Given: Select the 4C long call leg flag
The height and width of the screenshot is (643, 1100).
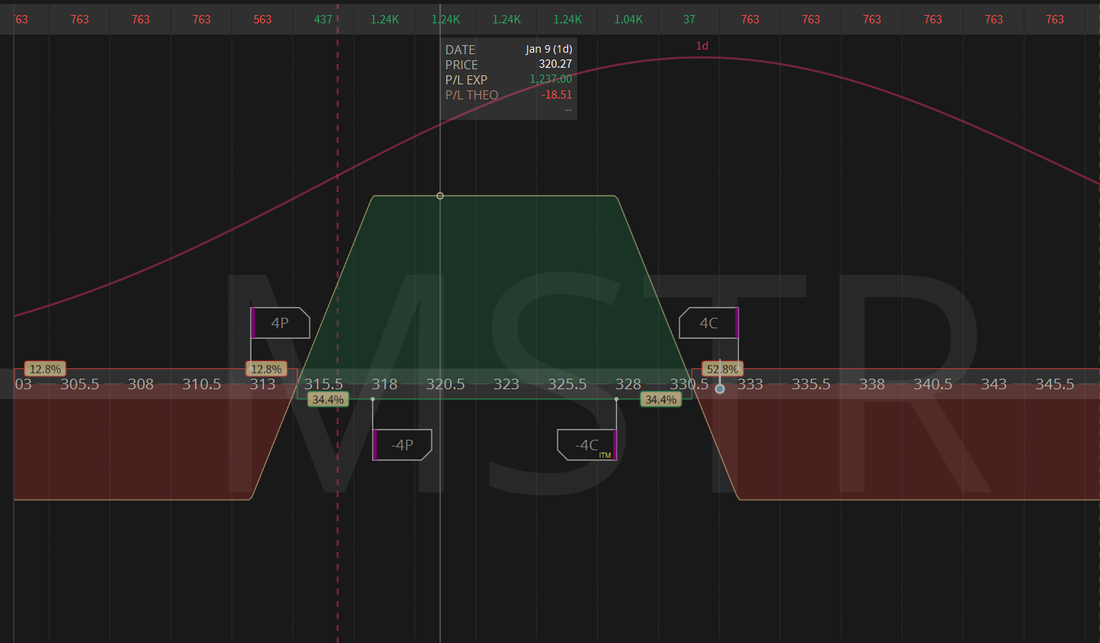Looking at the screenshot, I should pyautogui.click(x=709, y=323).
